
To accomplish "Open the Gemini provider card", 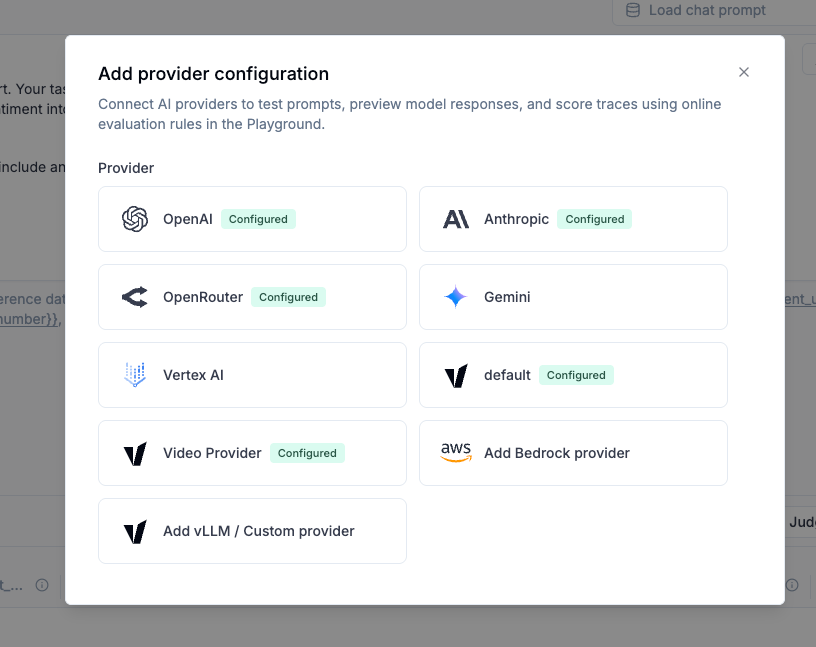I will (x=573, y=296).
